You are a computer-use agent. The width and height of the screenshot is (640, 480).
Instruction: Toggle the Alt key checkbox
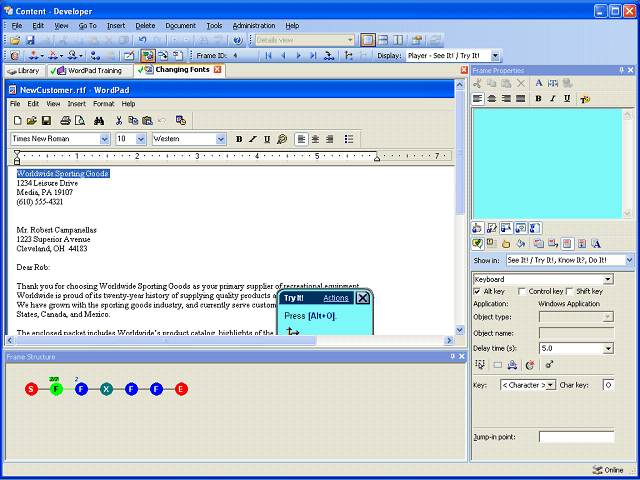(477, 291)
